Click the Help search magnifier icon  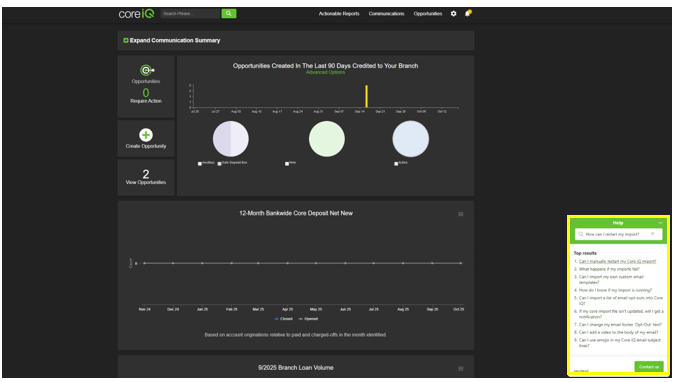point(581,234)
